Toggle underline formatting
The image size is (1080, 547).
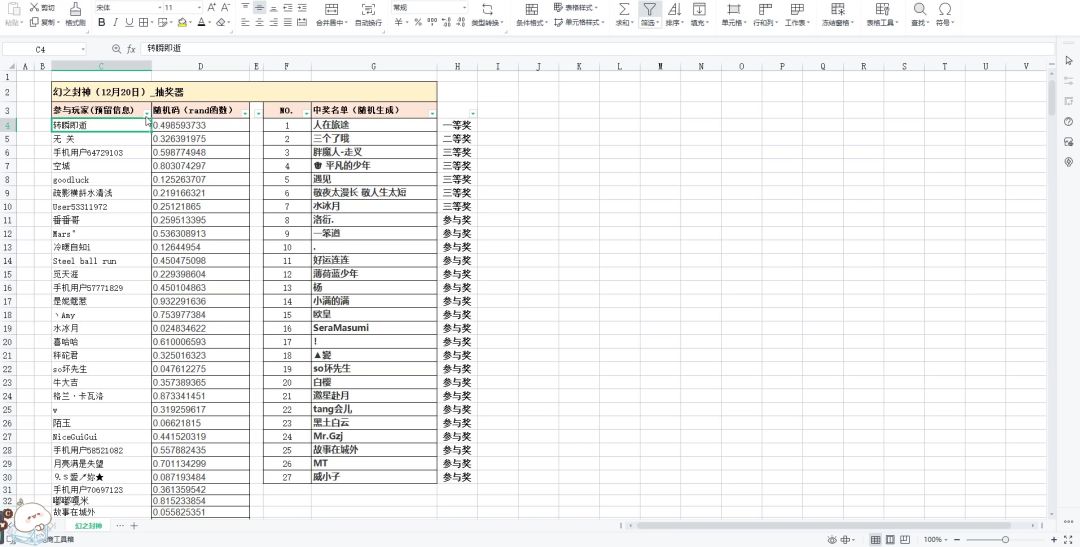pyautogui.click(x=129, y=23)
